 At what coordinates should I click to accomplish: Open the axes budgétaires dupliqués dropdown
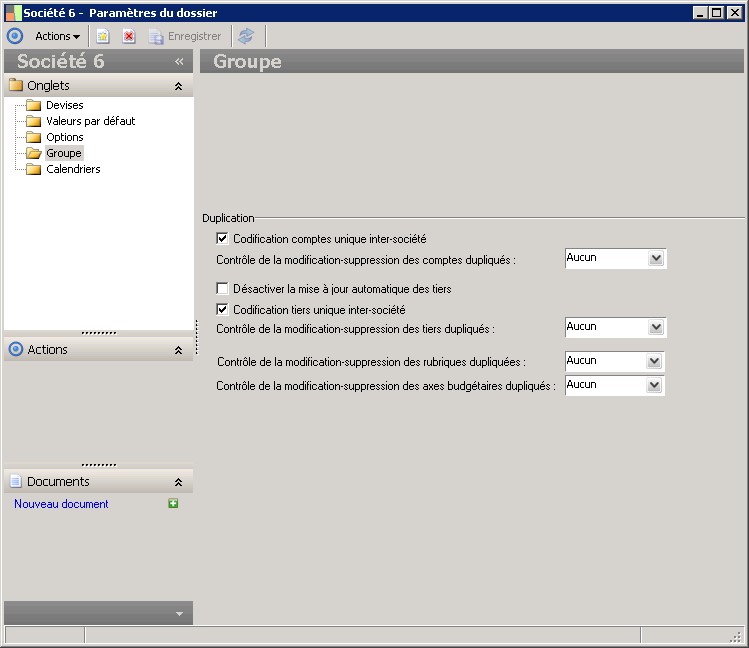[x=654, y=385]
